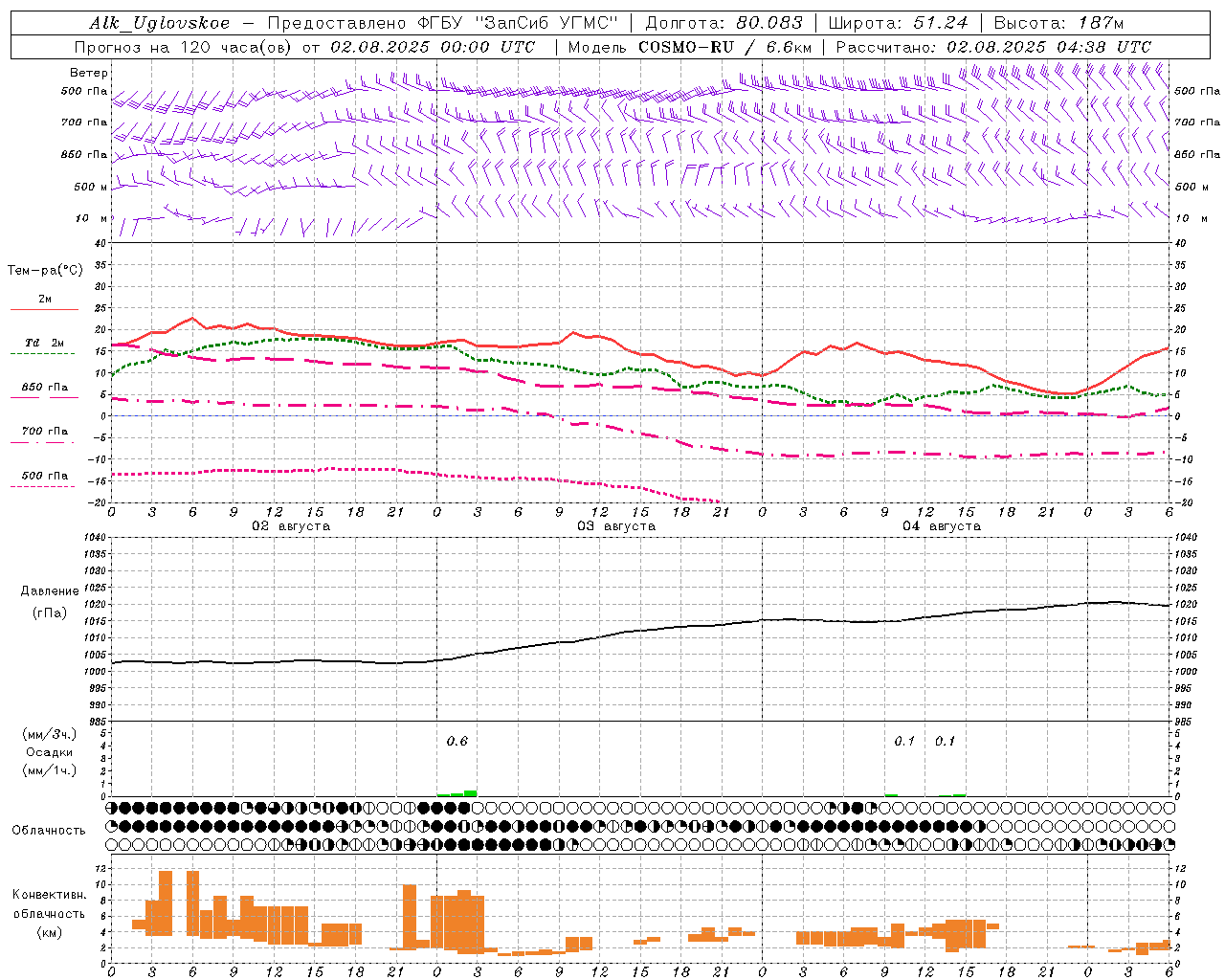1225x980 pixels.
Task: Click the Облачность panel label
Action: (x=49, y=831)
